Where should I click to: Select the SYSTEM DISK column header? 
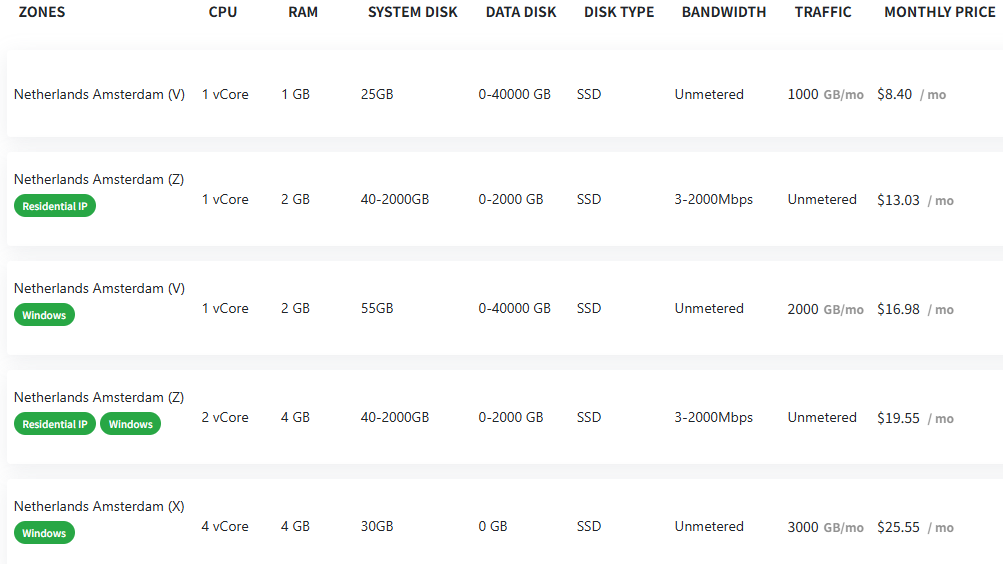(x=412, y=12)
